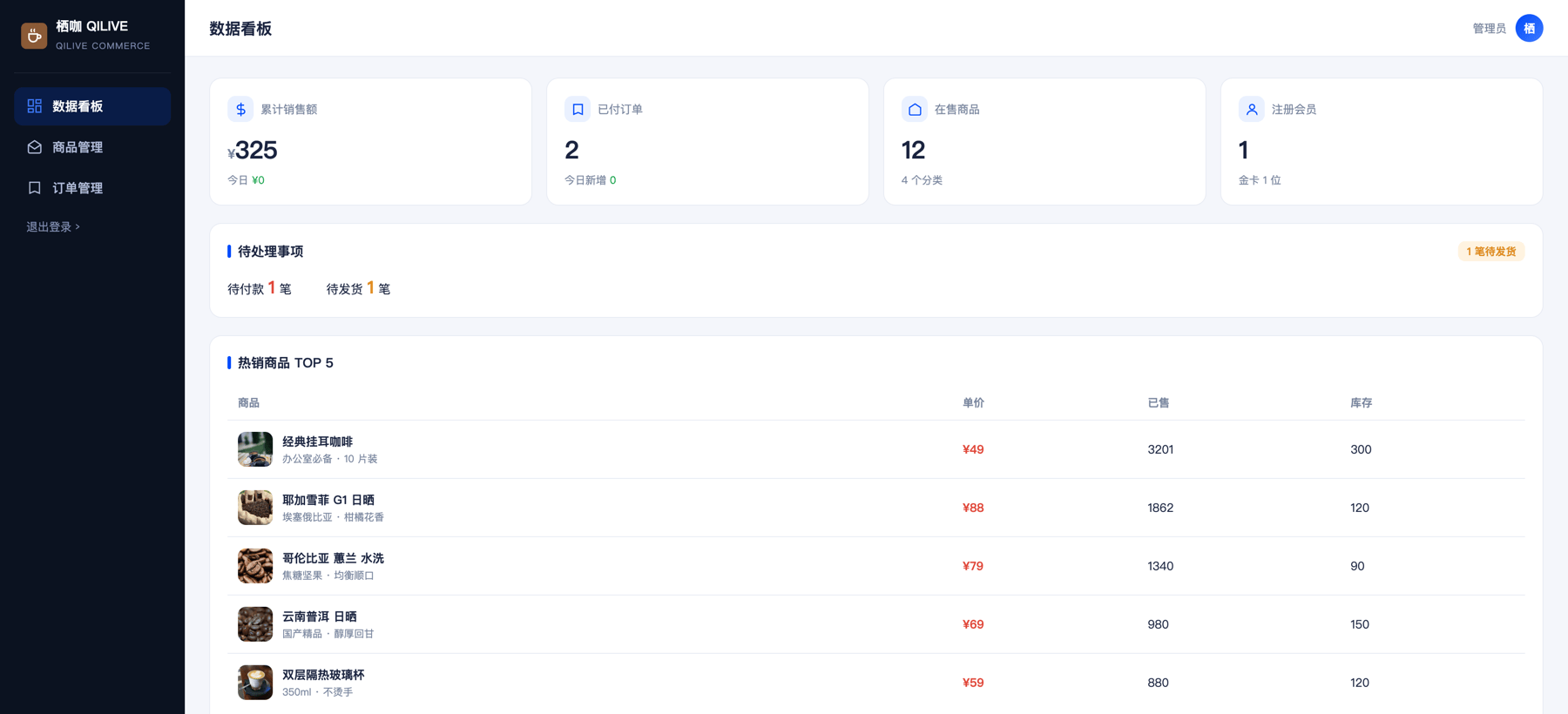Click the dashboard grid icon in sidebar
Viewport: 1568px width, 714px height.
35,106
